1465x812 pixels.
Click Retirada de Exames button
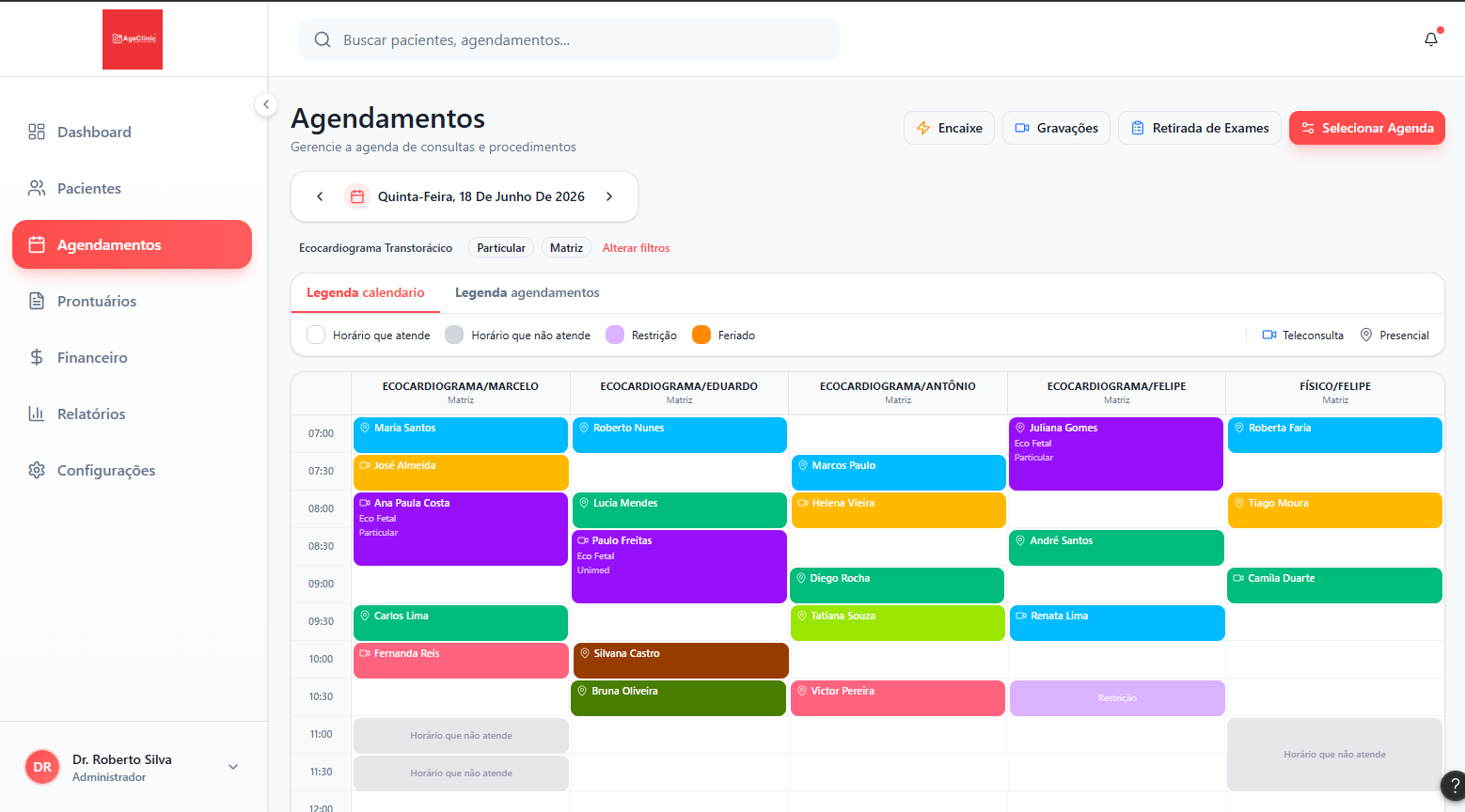click(1200, 128)
